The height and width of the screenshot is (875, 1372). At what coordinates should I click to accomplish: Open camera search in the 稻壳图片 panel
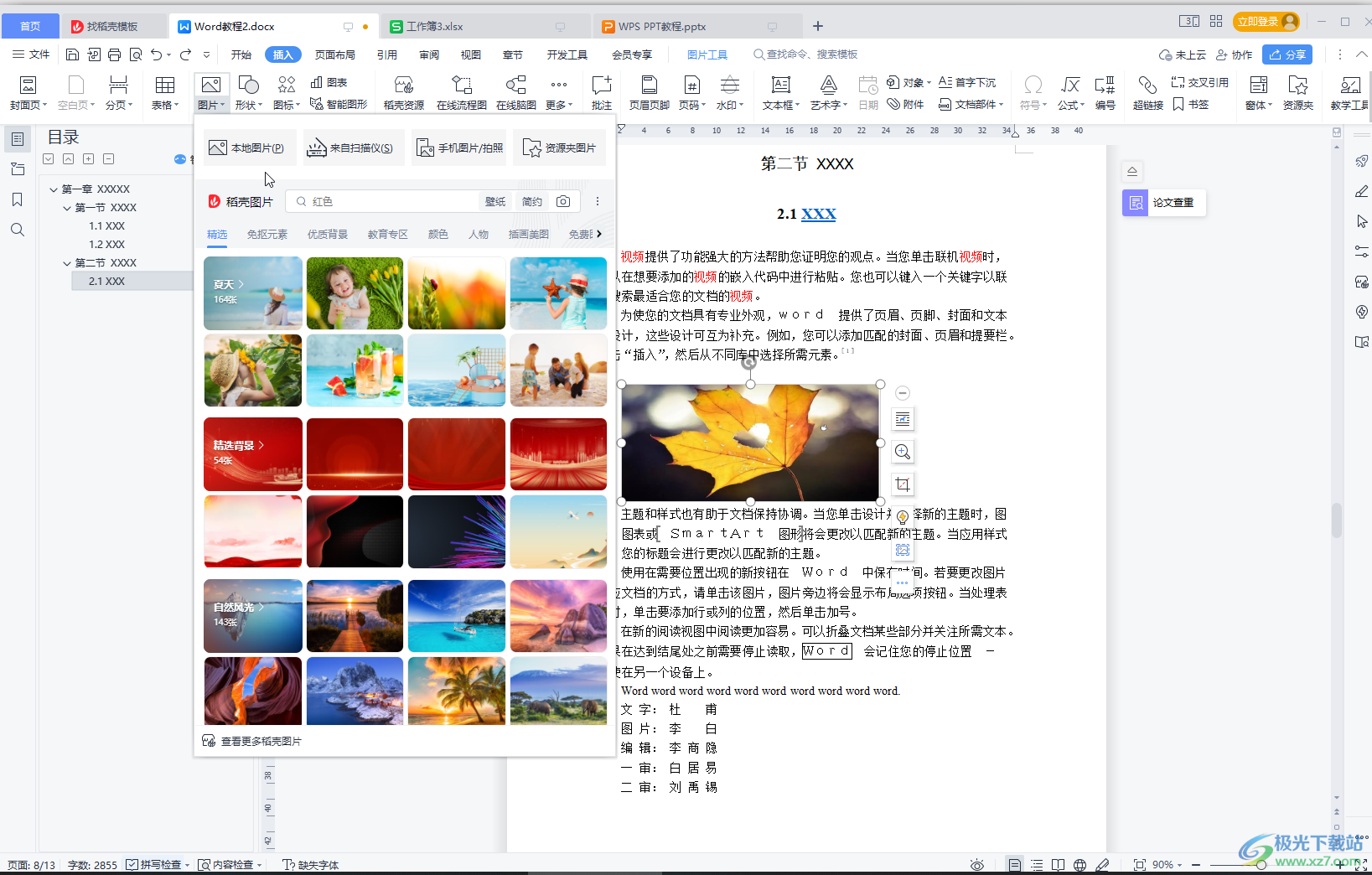(562, 201)
